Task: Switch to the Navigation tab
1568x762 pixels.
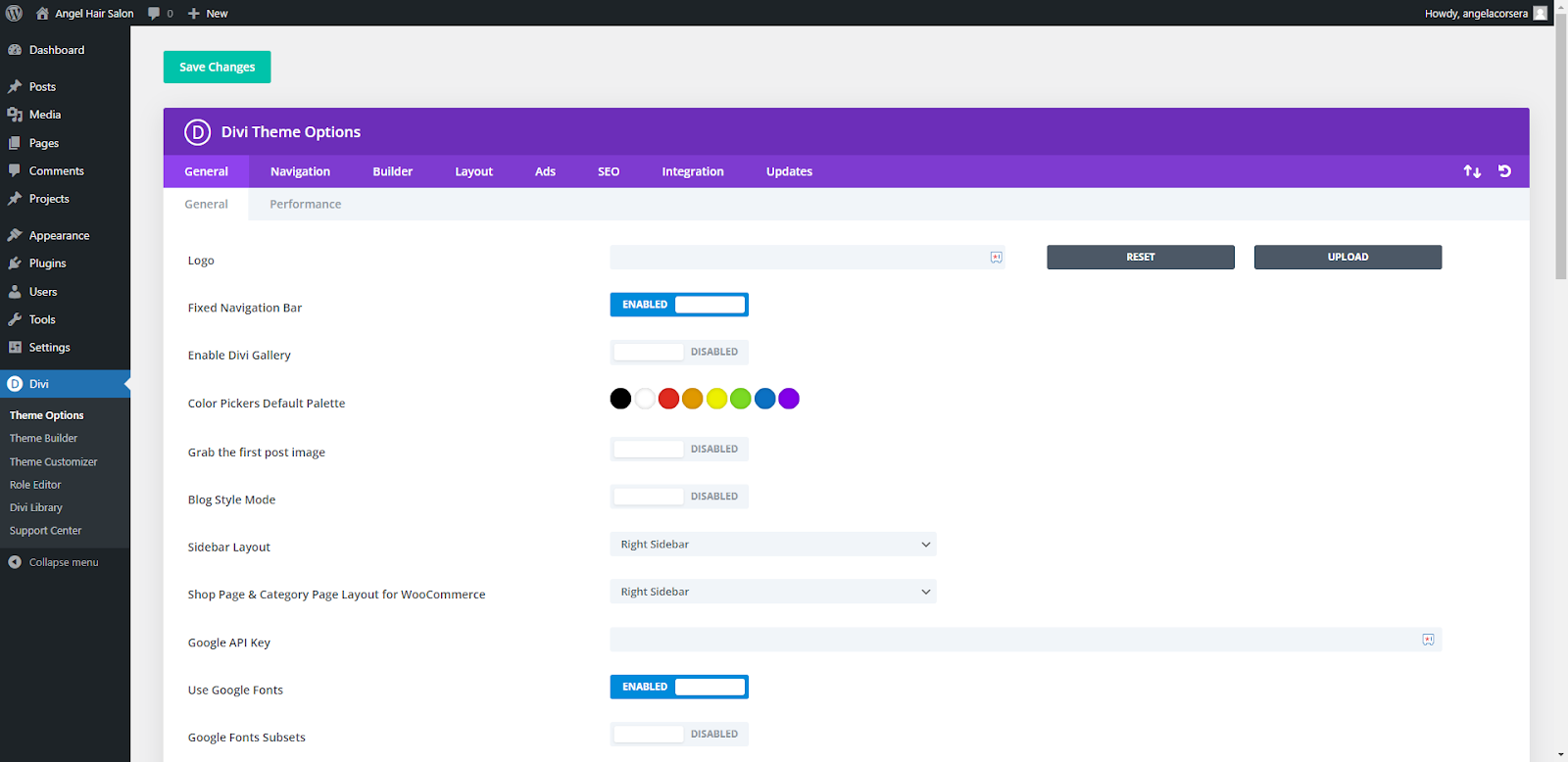Action: pos(300,171)
